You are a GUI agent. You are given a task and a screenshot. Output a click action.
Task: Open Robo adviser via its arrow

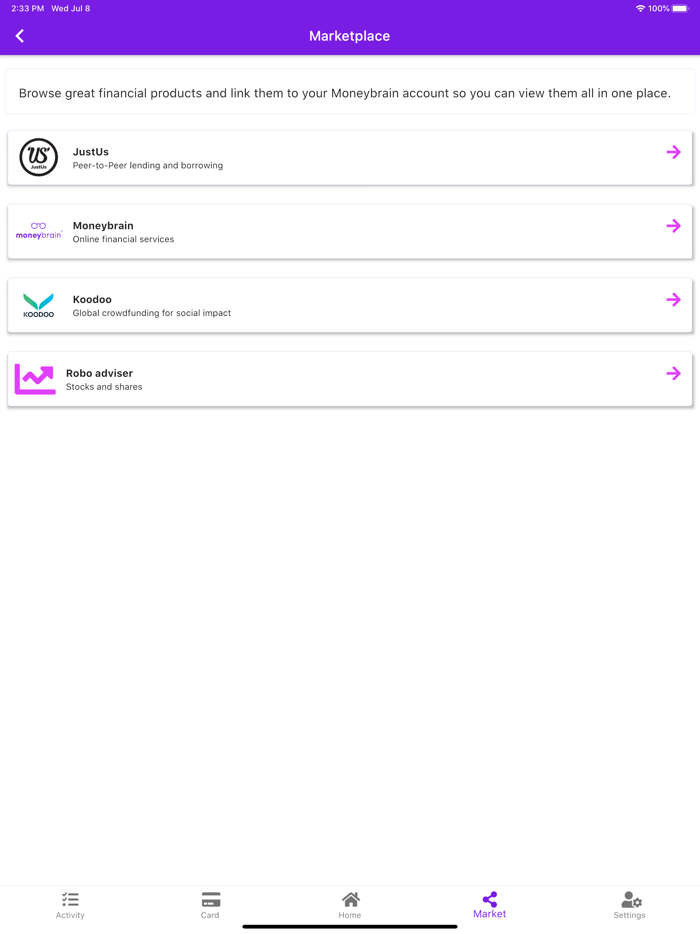tap(674, 373)
